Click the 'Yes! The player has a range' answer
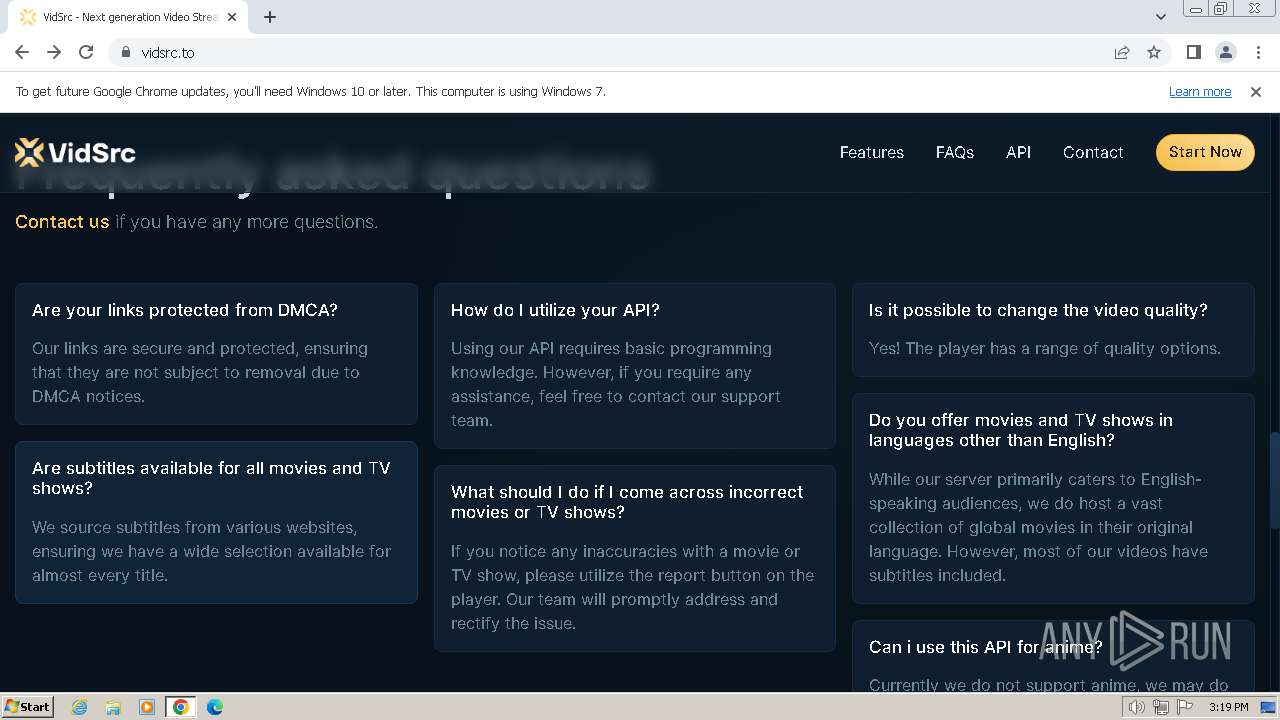 tap(1045, 348)
